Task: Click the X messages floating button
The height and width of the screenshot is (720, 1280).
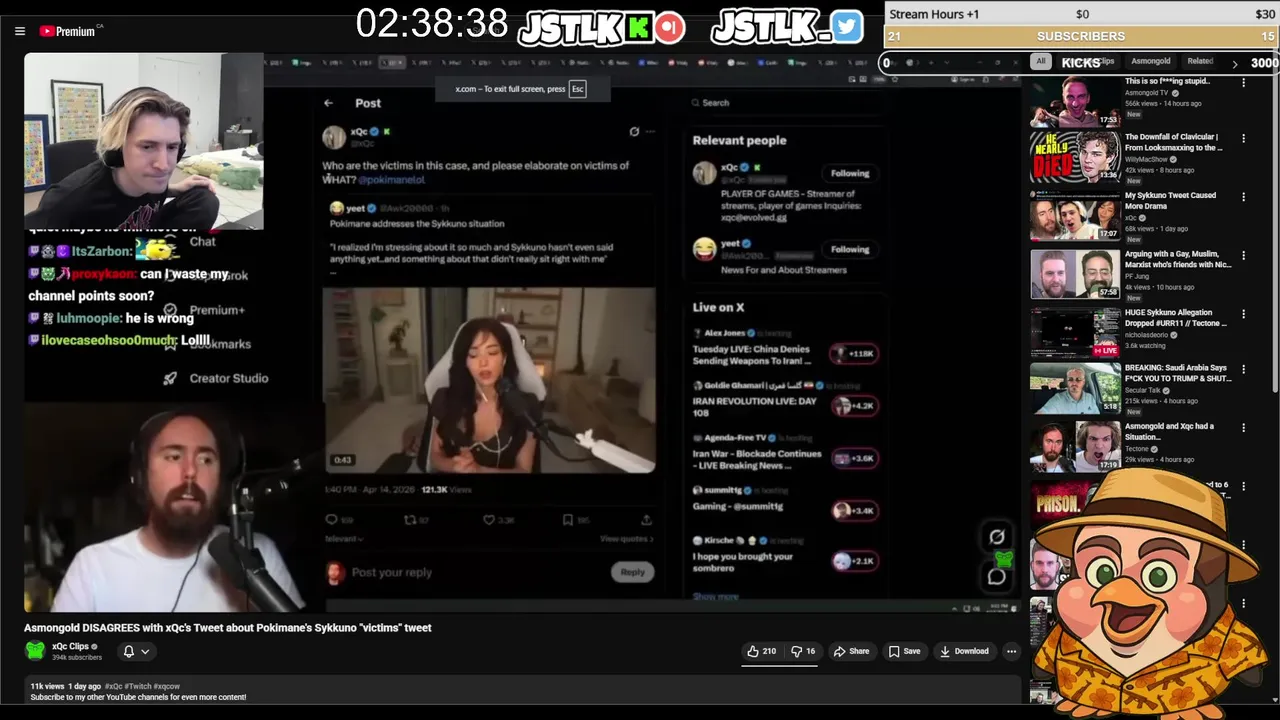Action: click(997, 576)
